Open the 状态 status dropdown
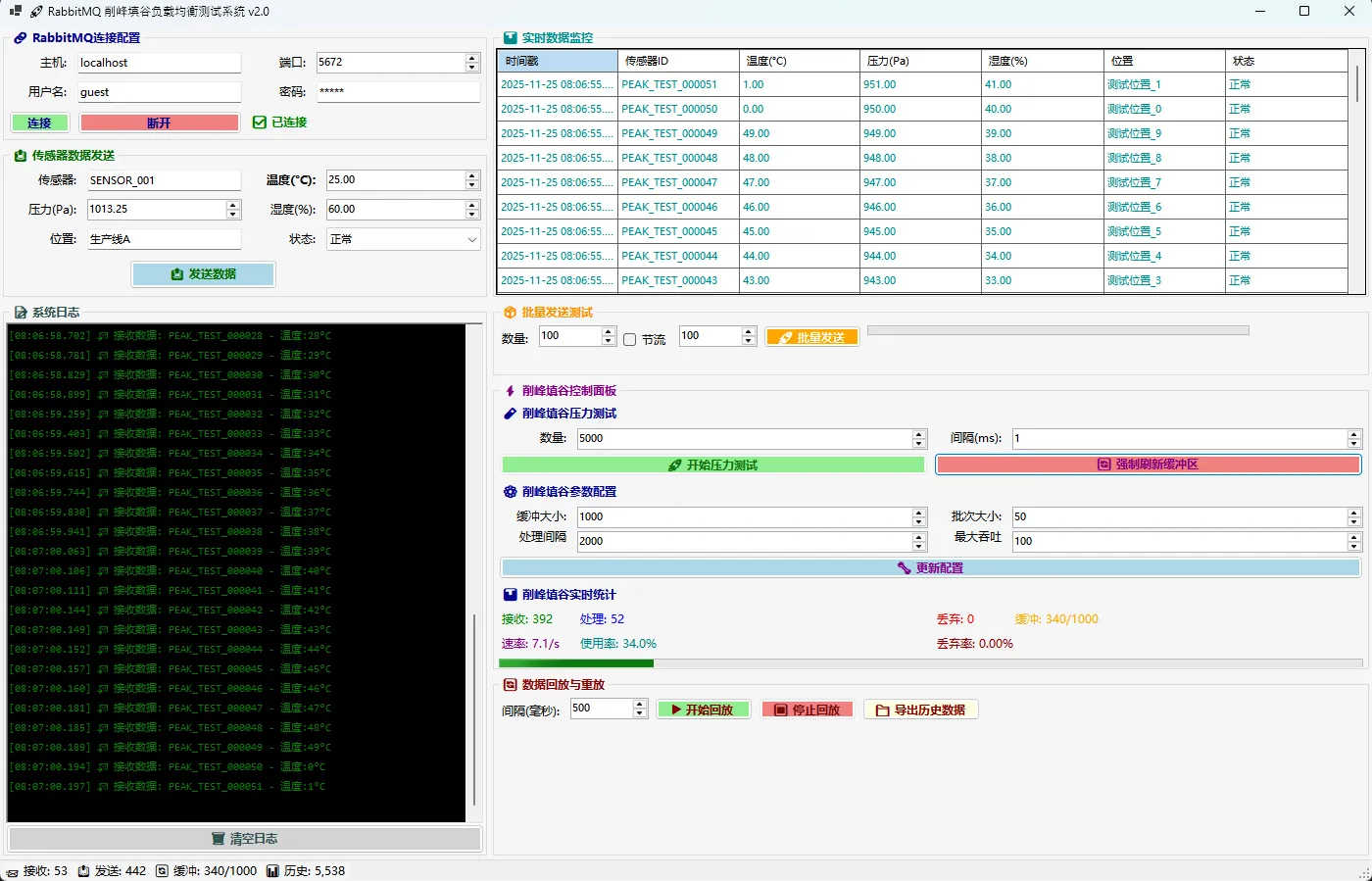 403,239
